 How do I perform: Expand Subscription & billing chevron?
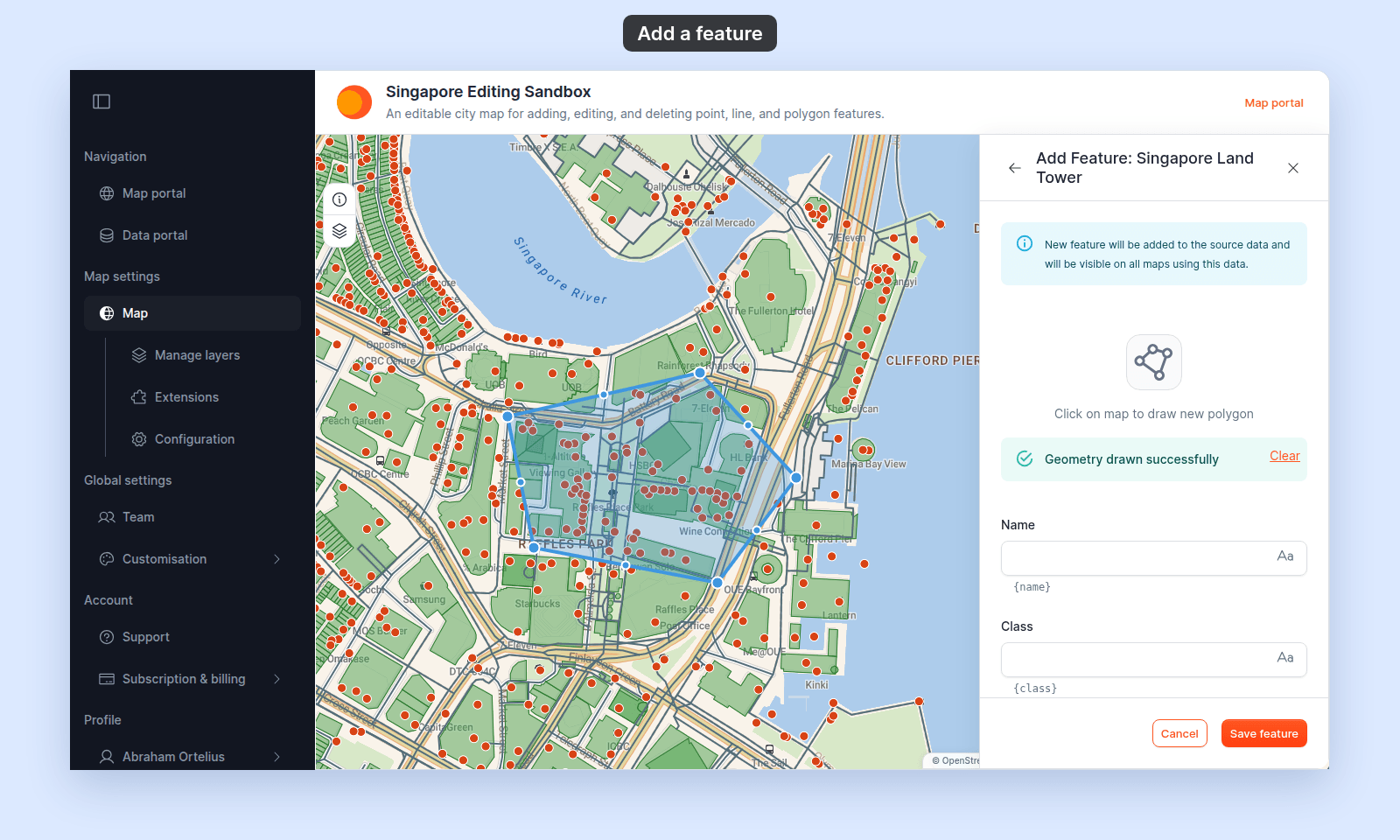pyautogui.click(x=276, y=679)
